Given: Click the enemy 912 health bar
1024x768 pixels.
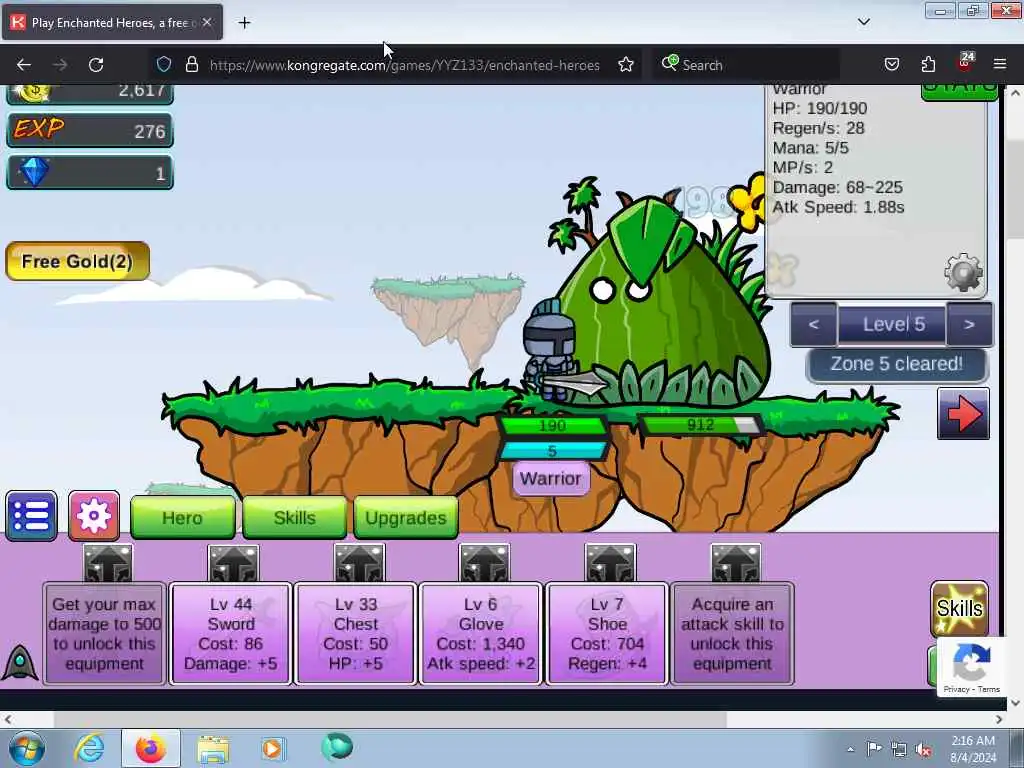Looking at the screenshot, I should [x=701, y=425].
